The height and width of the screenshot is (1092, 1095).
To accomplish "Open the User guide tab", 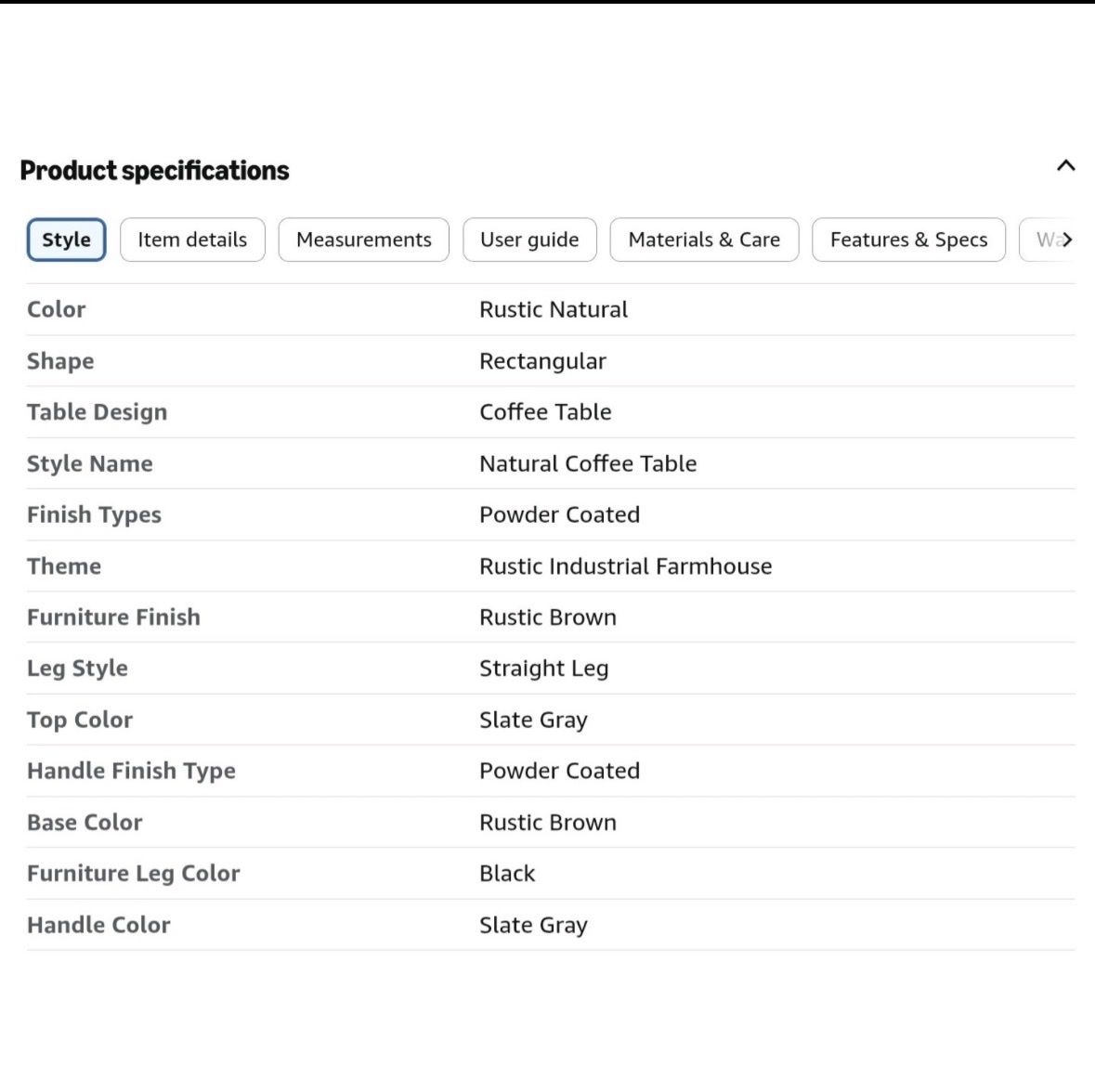I will [x=529, y=240].
